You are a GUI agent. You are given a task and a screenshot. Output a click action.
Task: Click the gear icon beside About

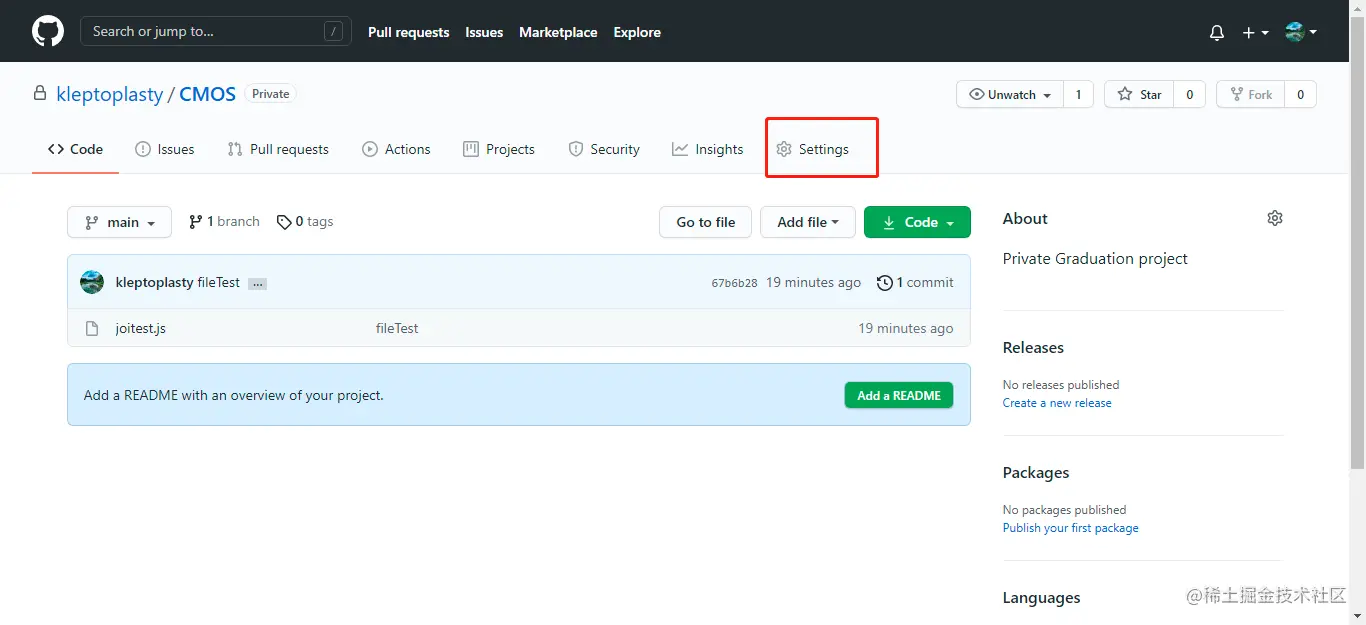tap(1275, 218)
